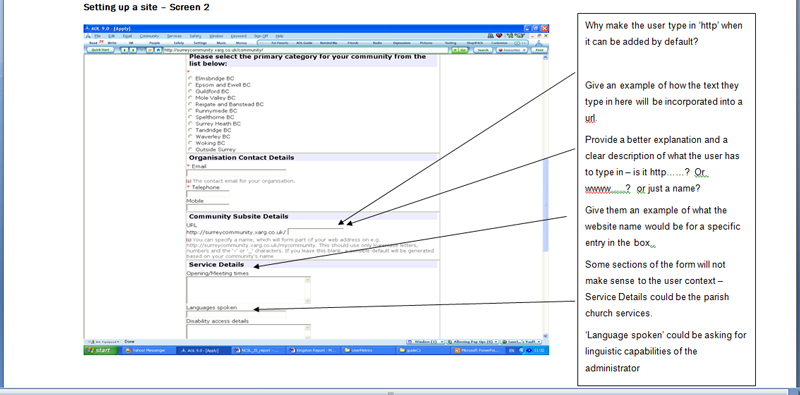Click the scroll down arrow of page scrollbar
Screen dimensions: 800x395
545,336
